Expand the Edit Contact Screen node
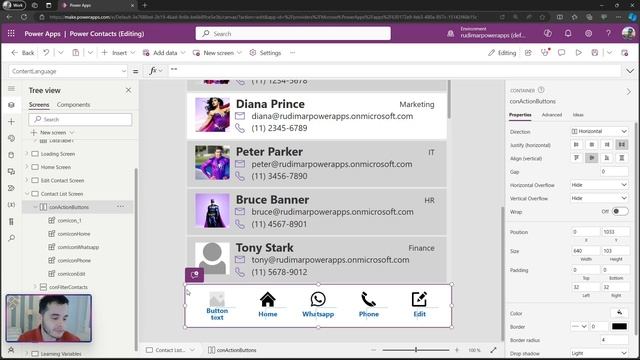This screenshot has height=360, width=640. (27, 180)
